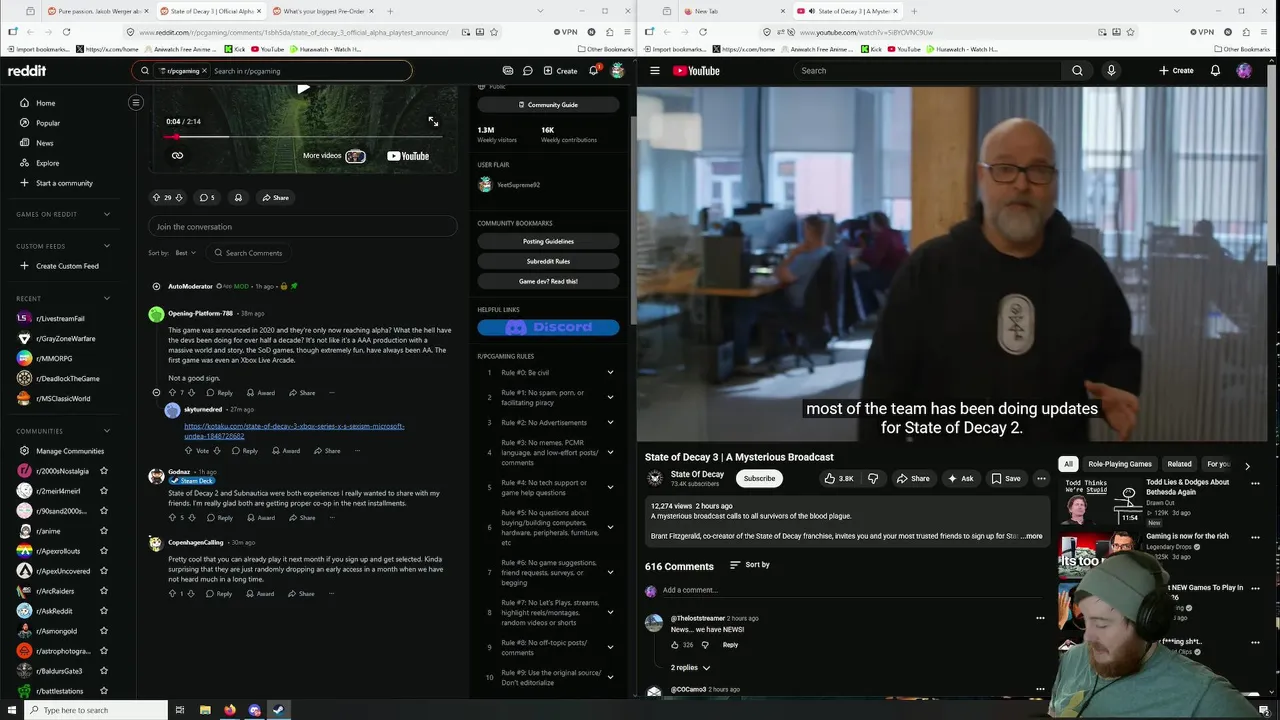
Task: Collapse Recent section in sidebar
Action: [x=106, y=298]
